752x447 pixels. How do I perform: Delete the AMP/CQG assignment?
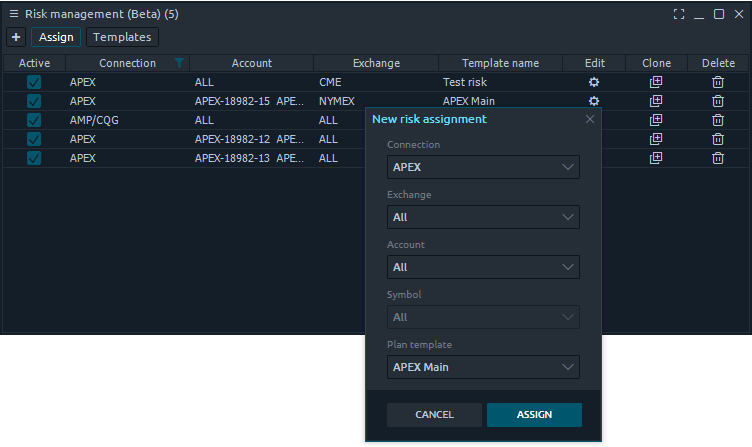click(x=717, y=120)
